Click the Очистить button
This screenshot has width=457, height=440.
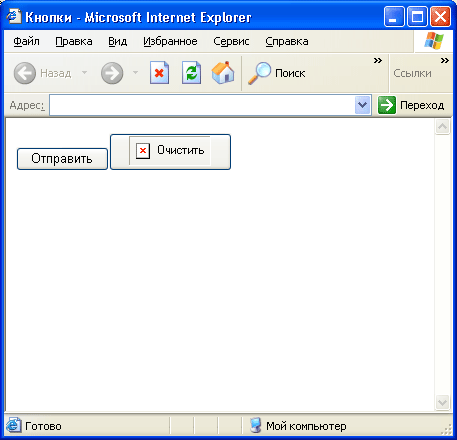click(x=170, y=152)
